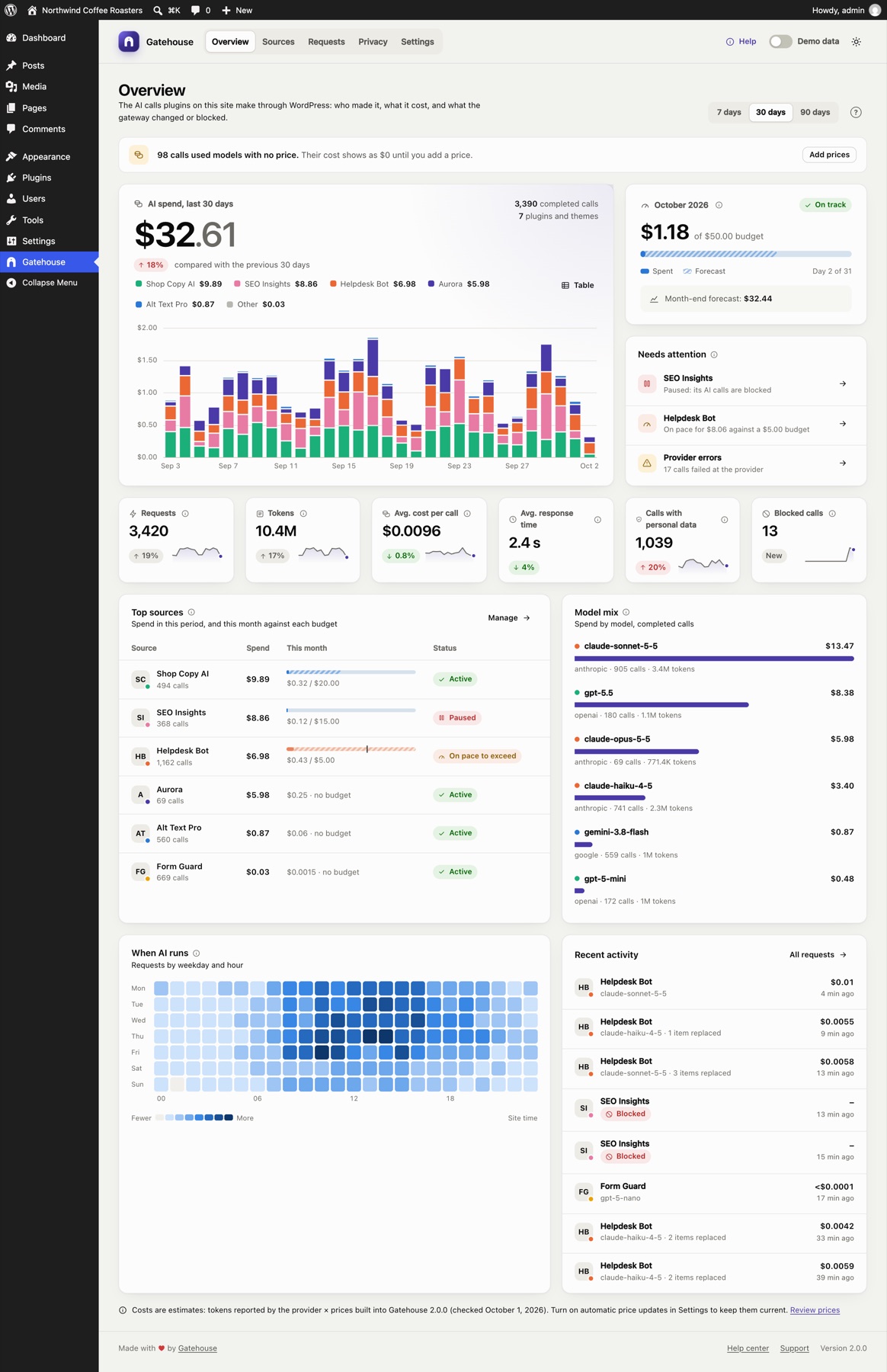Click the info icon beside Blocked calls
Image resolution: width=887 pixels, height=1372 pixels.
(832, 514)
